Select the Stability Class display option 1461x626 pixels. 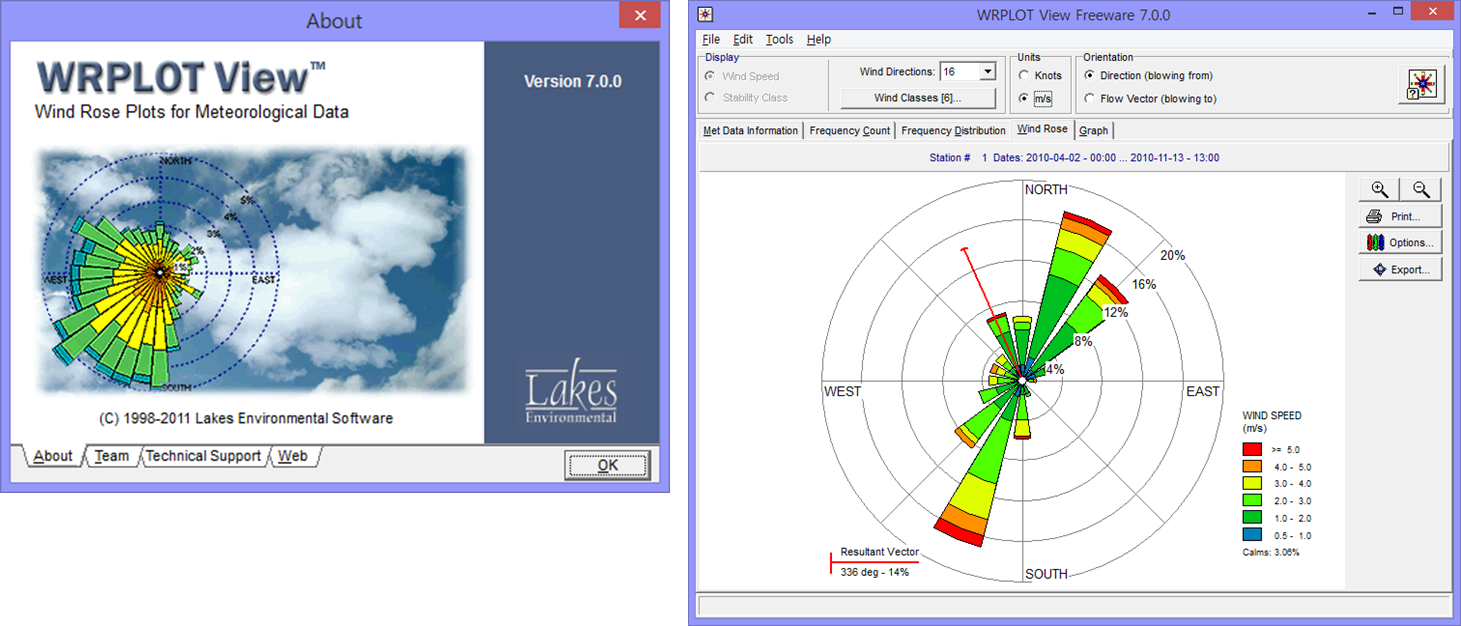[x=747, y=98]
